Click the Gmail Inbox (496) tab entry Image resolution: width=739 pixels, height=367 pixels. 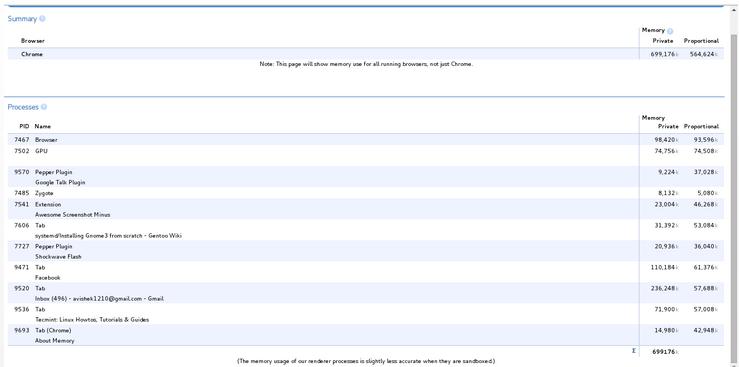point(99,299)
